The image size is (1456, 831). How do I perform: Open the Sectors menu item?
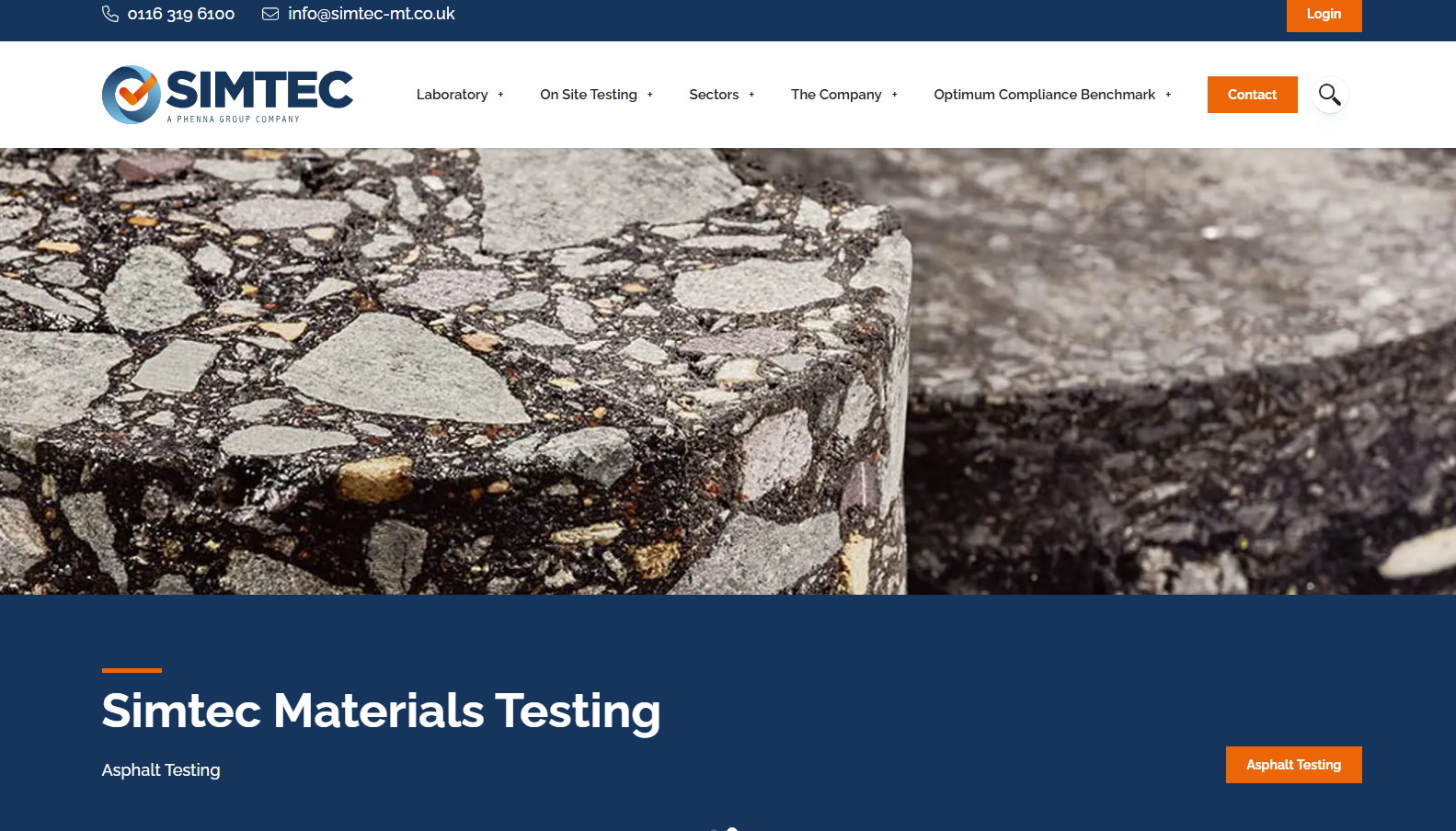point(714,95)
